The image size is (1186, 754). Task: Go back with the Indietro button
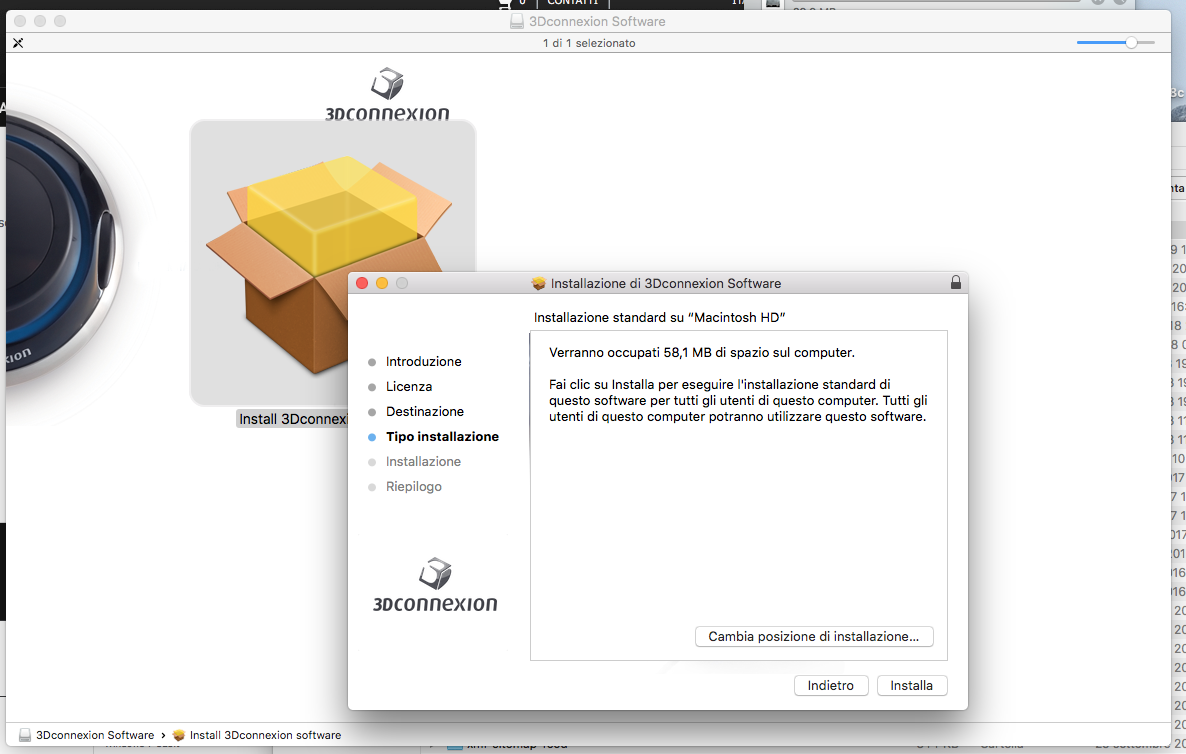pyautogui.click(x=831, y=685)
